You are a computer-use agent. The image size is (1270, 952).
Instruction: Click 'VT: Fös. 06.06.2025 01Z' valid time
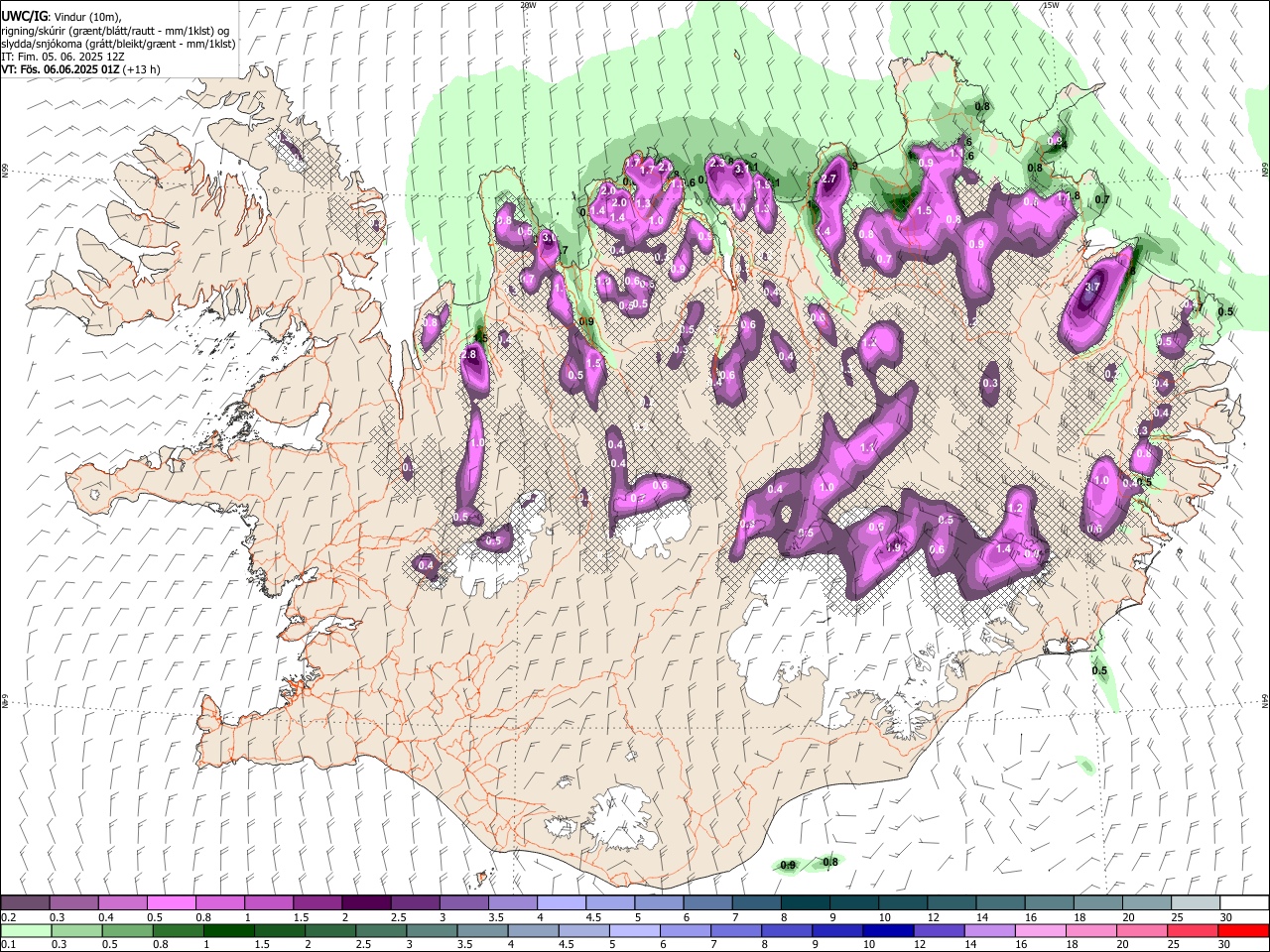pyautogui.click(x=61, y=69)
